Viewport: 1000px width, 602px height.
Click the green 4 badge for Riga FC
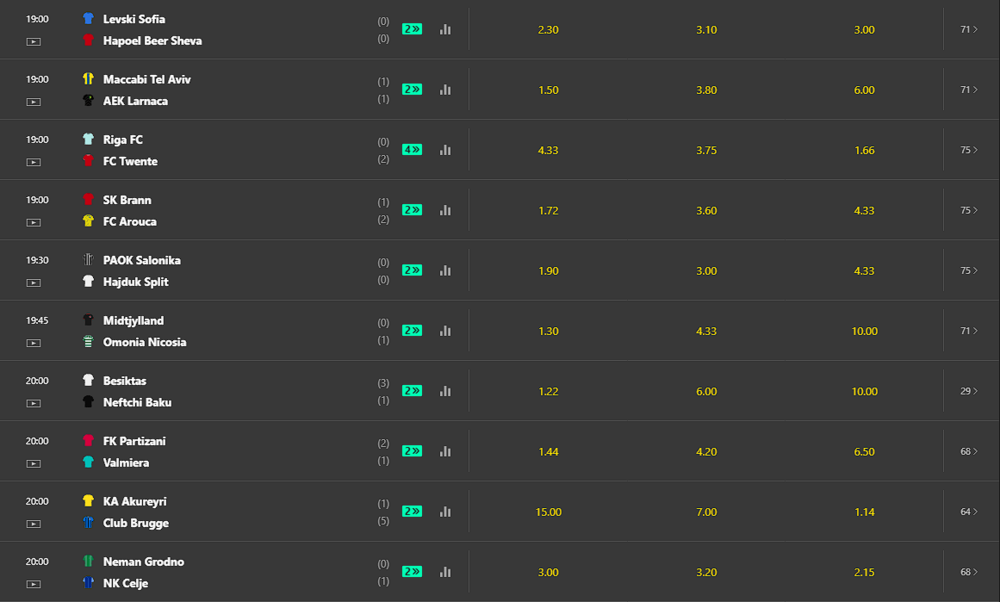pos(412,150)
